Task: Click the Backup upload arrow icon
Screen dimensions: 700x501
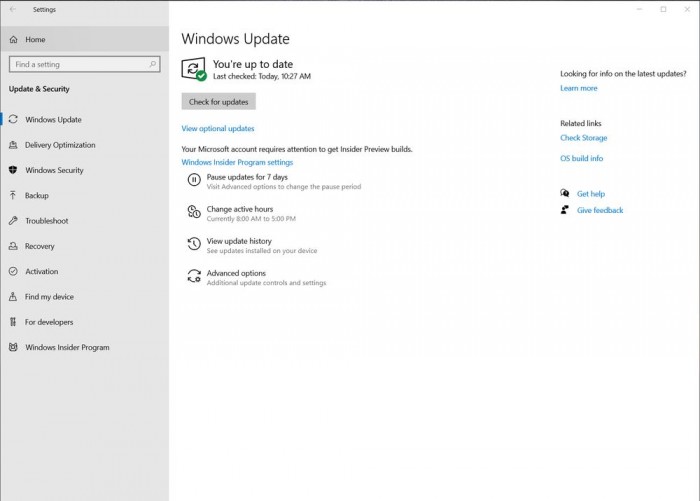Action: [13, 195]
